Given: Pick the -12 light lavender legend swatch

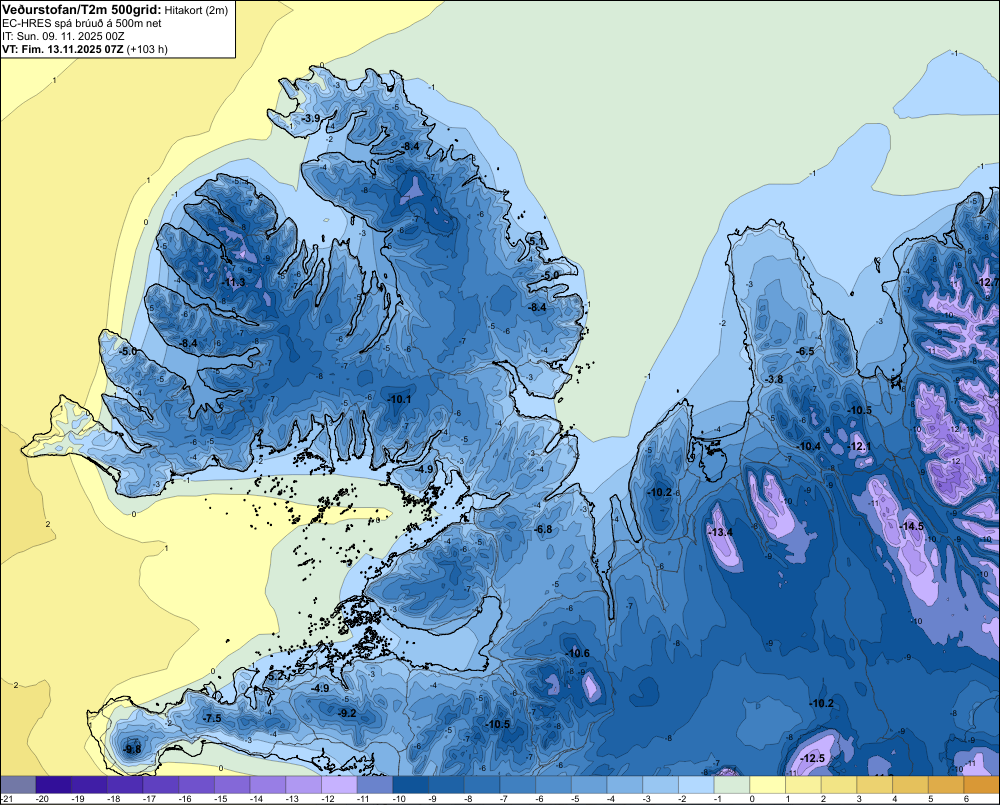Looking at the screenshot, I should 339,785.
